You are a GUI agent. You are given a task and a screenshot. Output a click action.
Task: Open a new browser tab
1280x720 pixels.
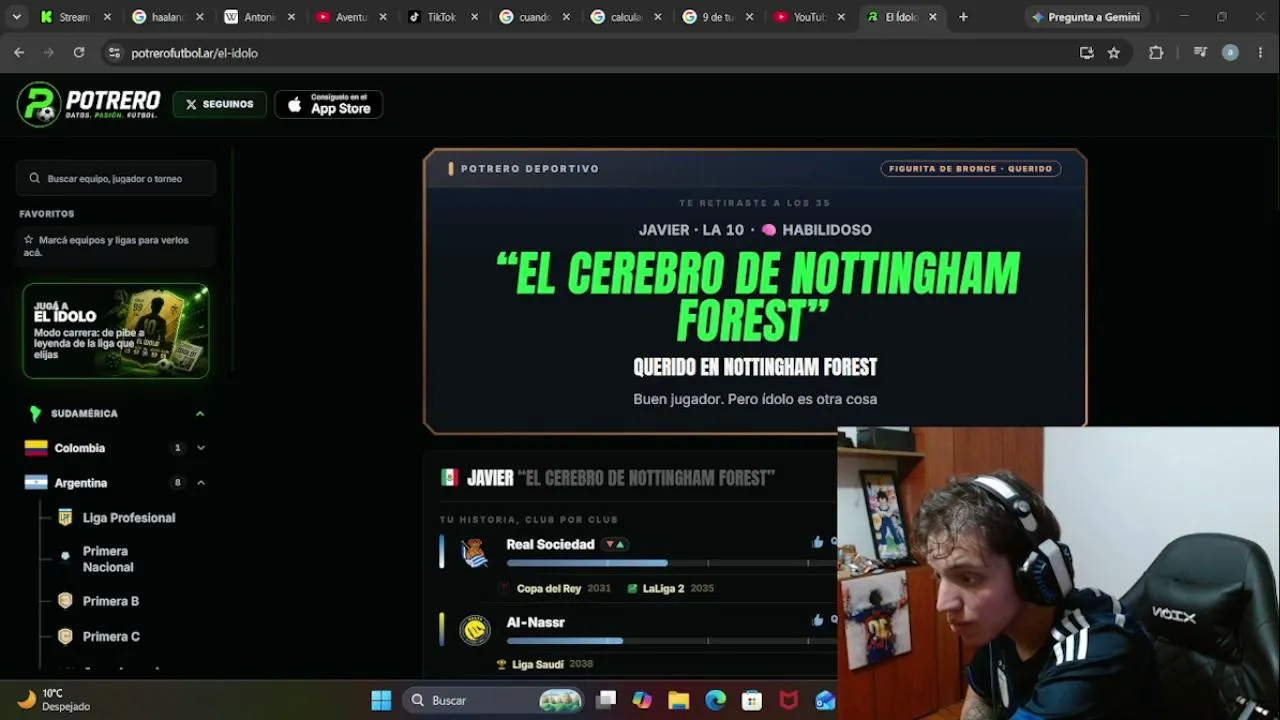[x=963, y=17]
